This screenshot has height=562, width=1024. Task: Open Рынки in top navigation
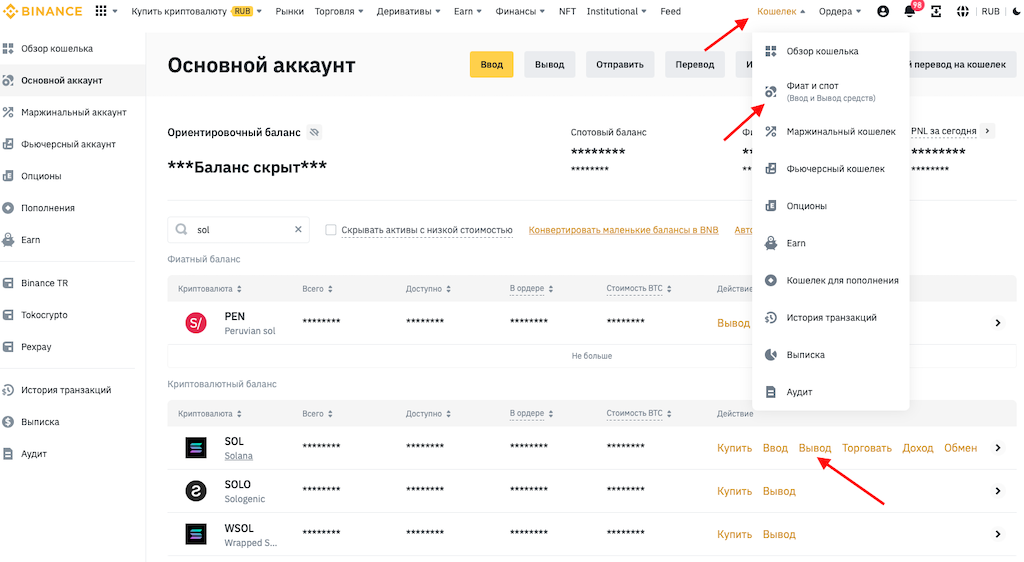point(289,11)
